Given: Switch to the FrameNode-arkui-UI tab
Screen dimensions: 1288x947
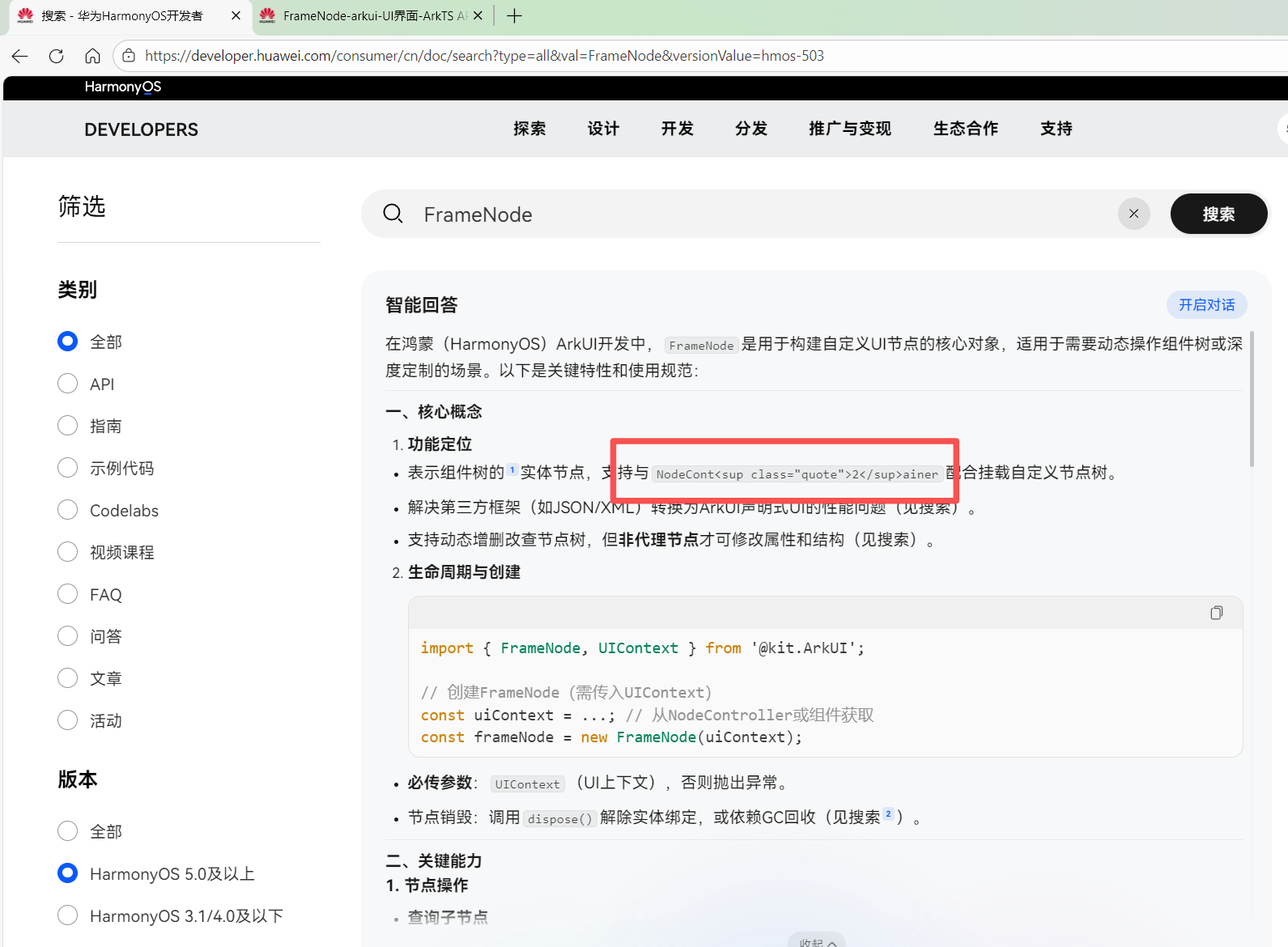Looking at the screenshot, I should click(x=372, y=16).
